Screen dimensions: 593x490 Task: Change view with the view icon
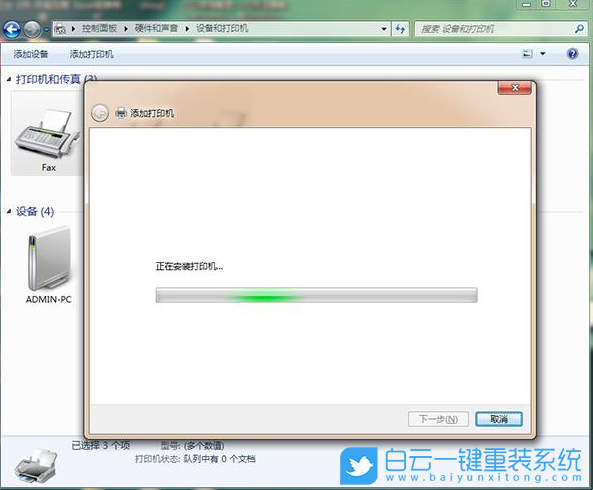(528, 54)
